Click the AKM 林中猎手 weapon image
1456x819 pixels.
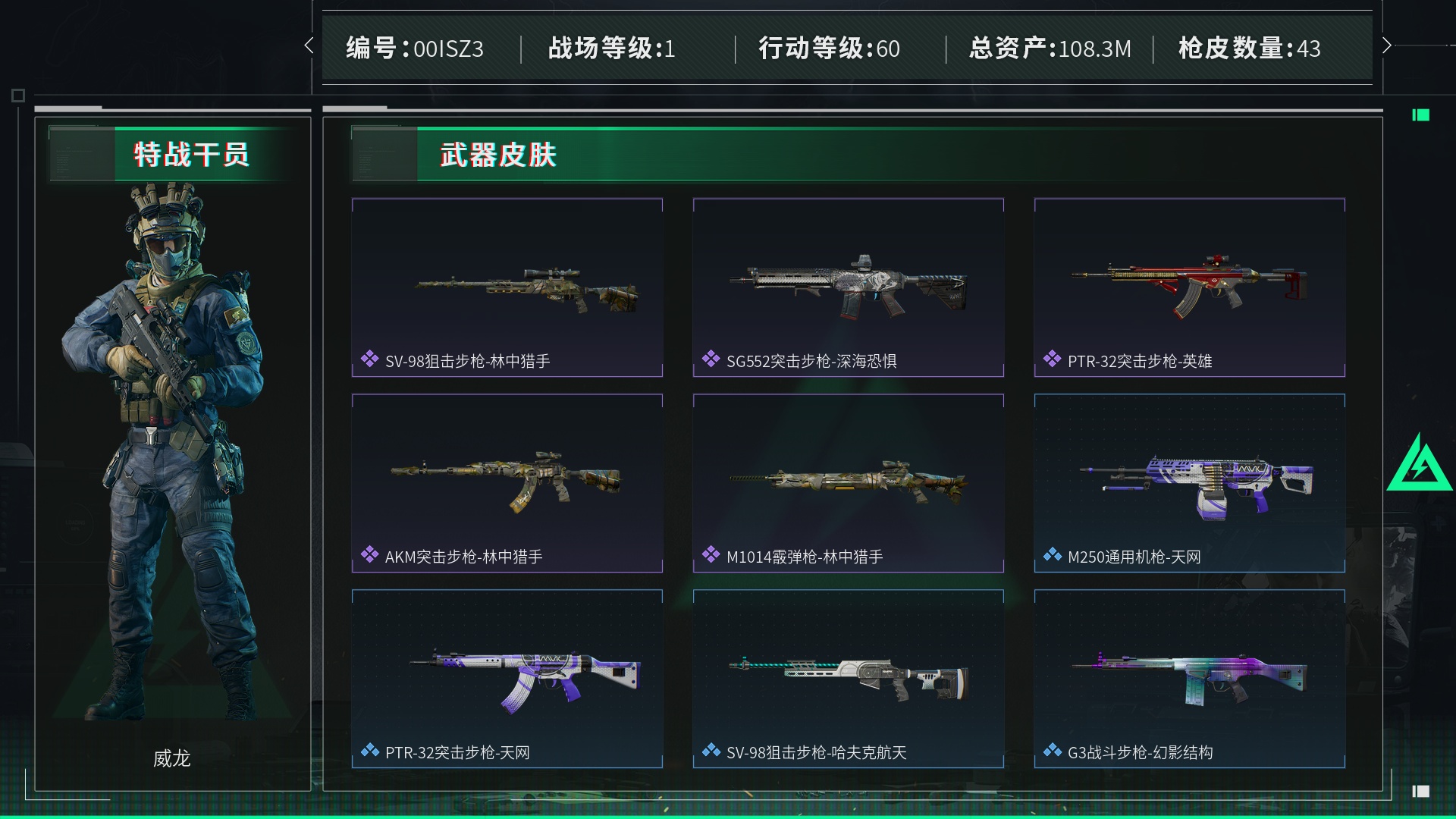click(x=506, y=480)
